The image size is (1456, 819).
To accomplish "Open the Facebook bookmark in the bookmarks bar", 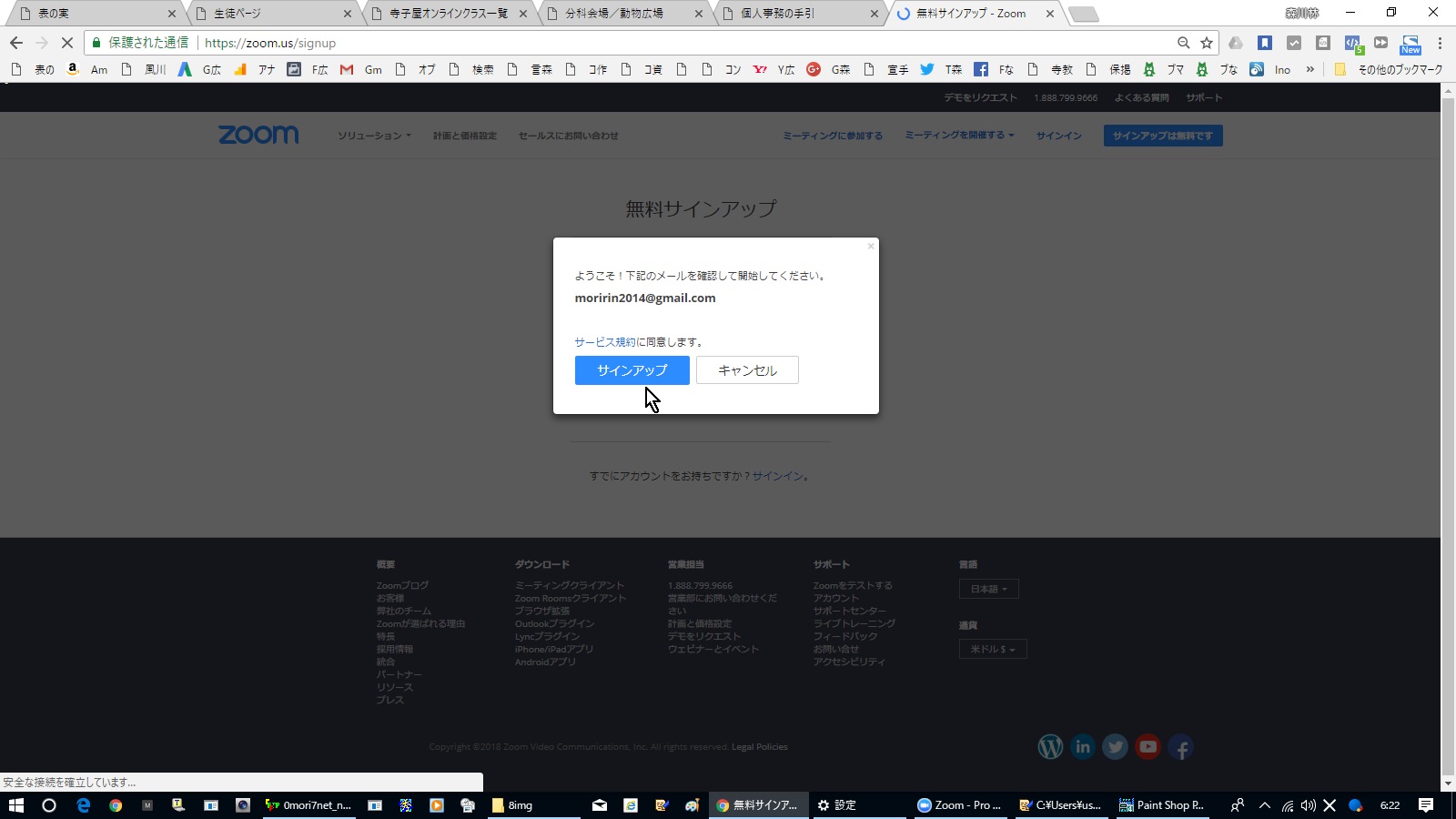I will click(x=994, y=69).
